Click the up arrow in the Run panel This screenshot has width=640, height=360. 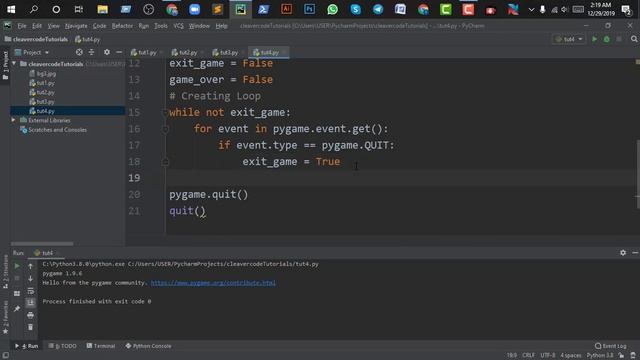pyautogui.click(x=31, y=266)
